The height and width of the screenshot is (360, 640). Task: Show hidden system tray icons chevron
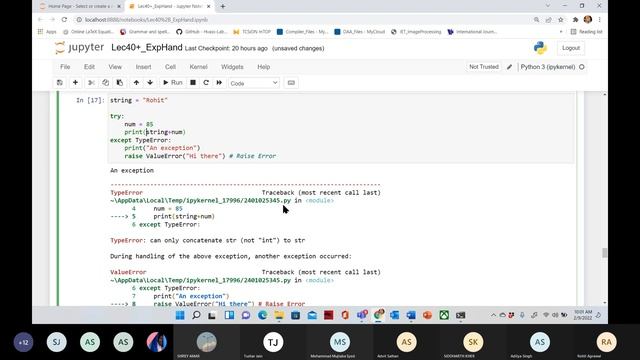tap(493, 315)
